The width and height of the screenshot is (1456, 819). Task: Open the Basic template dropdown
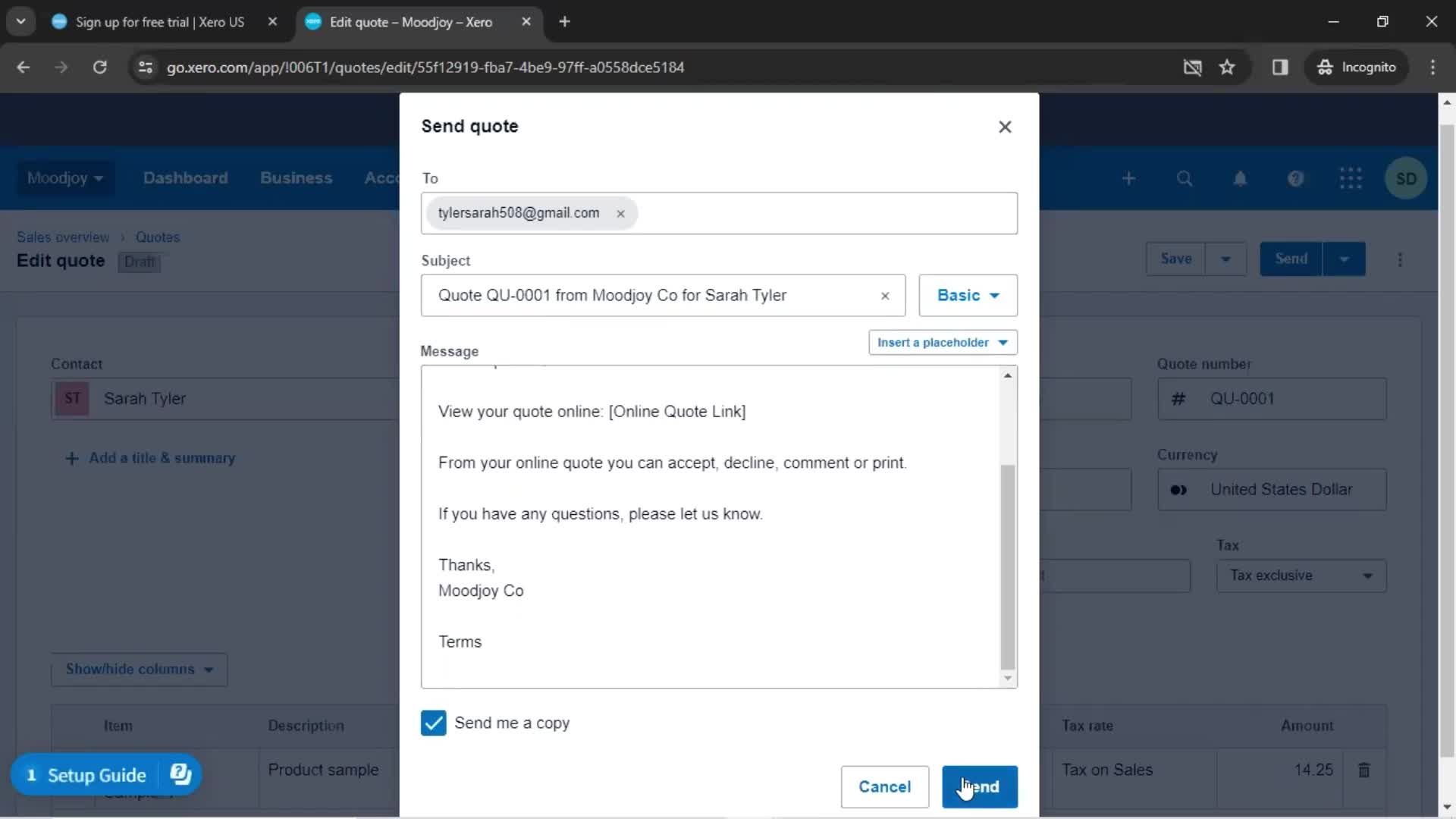coord(968,295)
